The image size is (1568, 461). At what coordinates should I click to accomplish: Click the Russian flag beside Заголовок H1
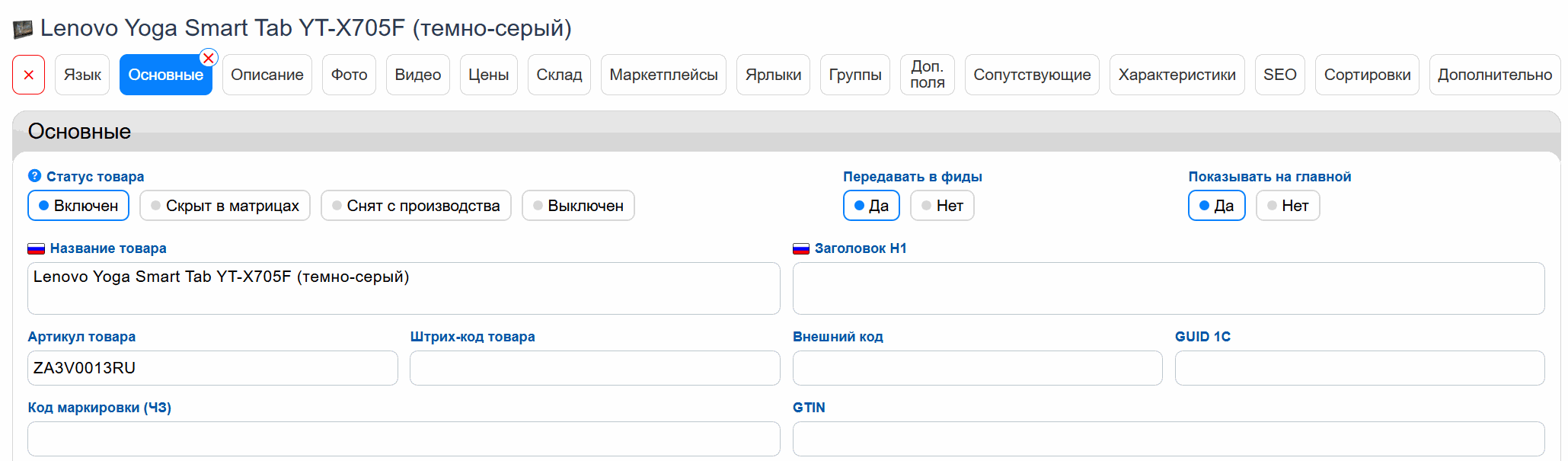(800, 248)
